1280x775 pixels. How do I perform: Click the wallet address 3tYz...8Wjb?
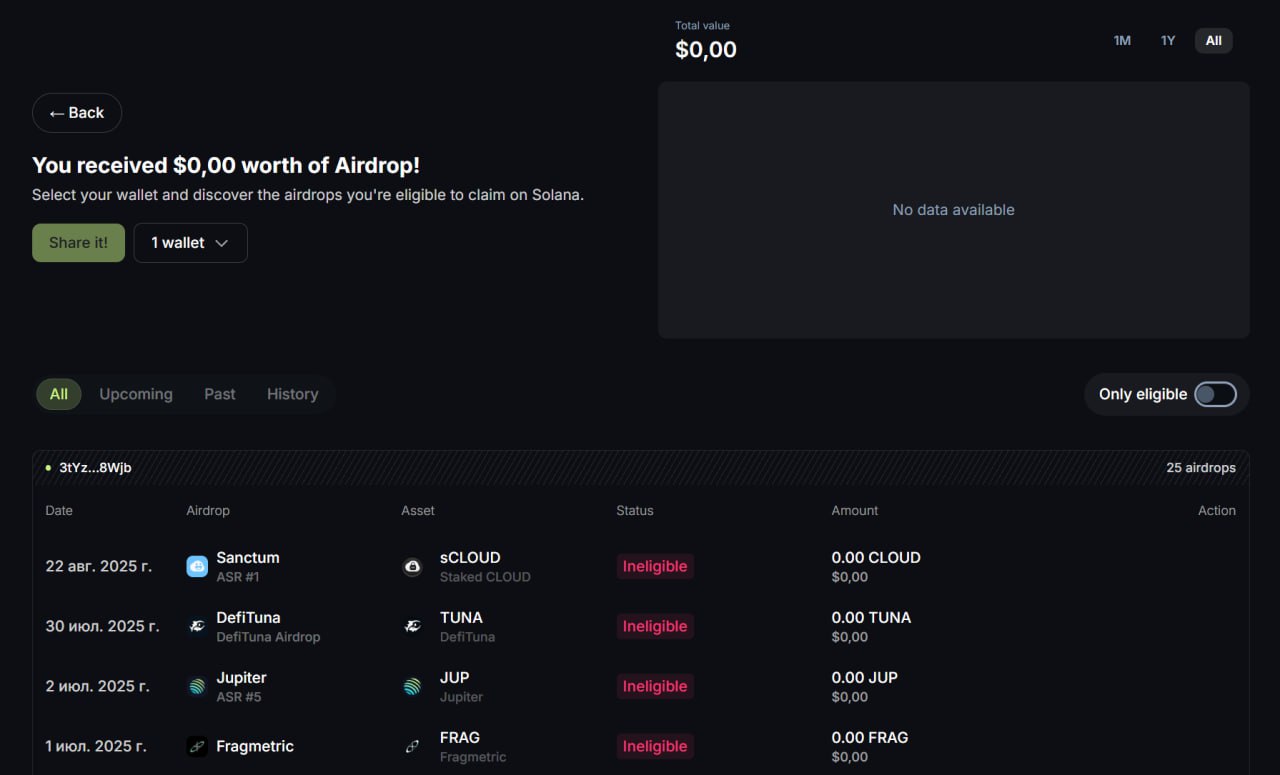(x=95, y=468)
